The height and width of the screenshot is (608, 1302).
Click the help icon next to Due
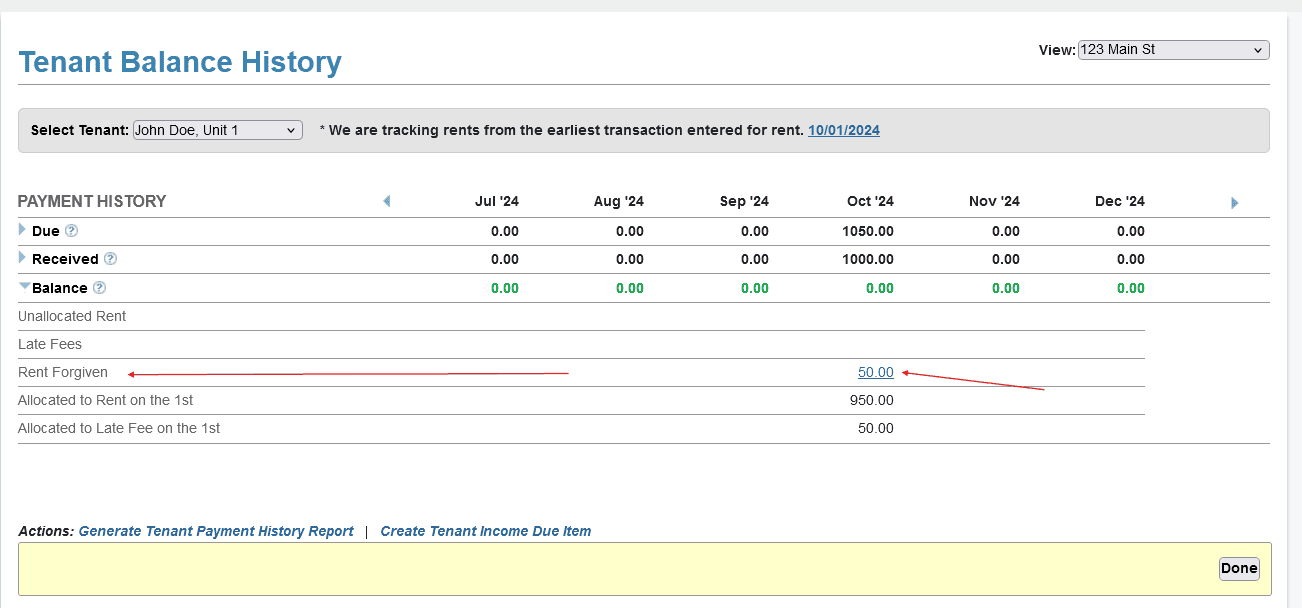71,231
